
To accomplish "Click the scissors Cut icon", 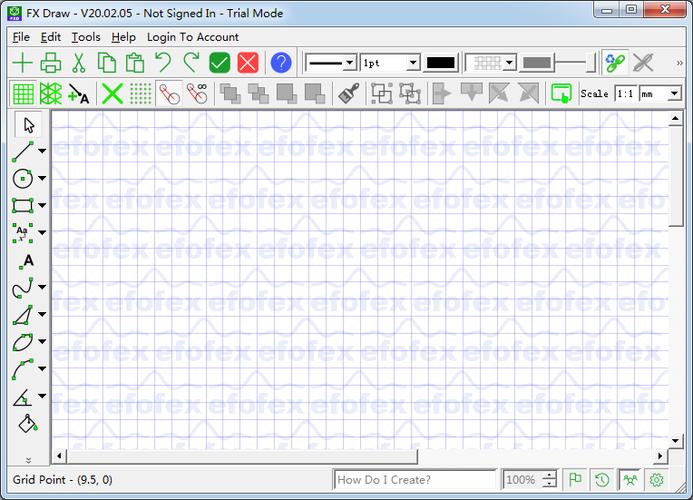I will 79,63.
